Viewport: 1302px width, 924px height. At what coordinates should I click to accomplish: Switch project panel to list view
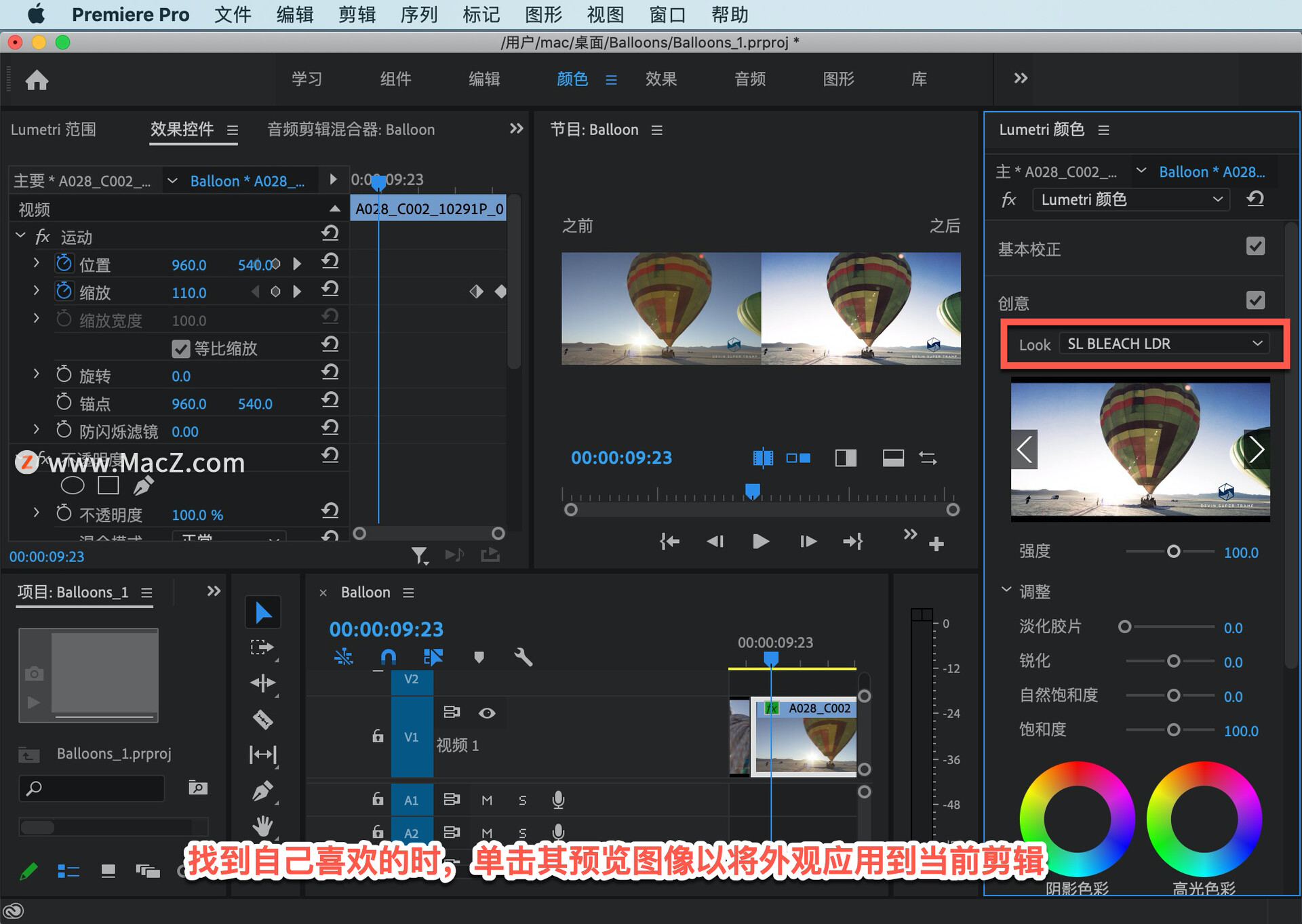click(68, 871)
